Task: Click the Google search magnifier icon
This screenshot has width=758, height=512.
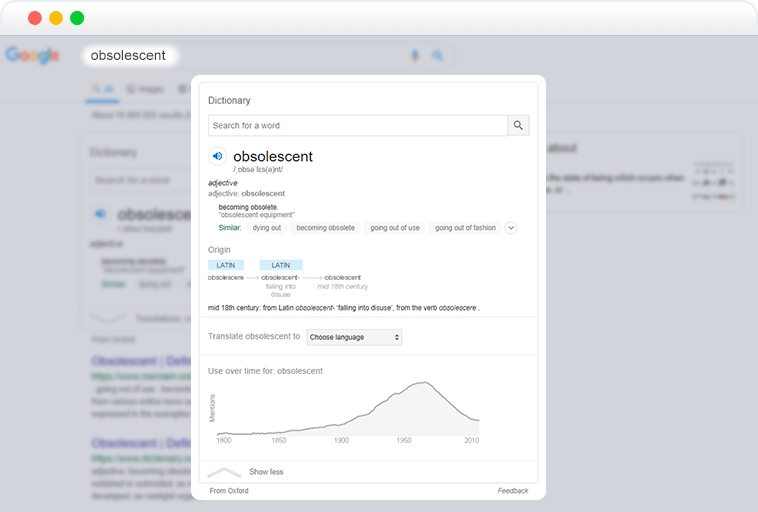Action: click(x=437, y=56)
